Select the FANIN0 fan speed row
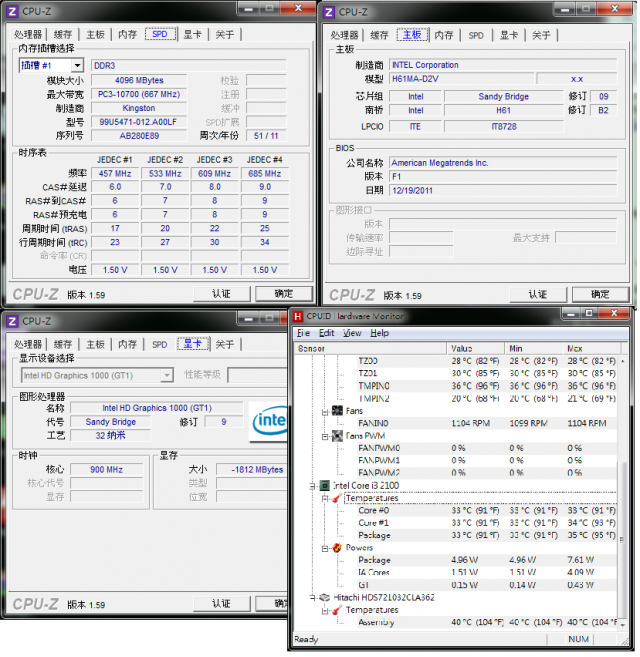The image size is (640, 657). [486, 424]
